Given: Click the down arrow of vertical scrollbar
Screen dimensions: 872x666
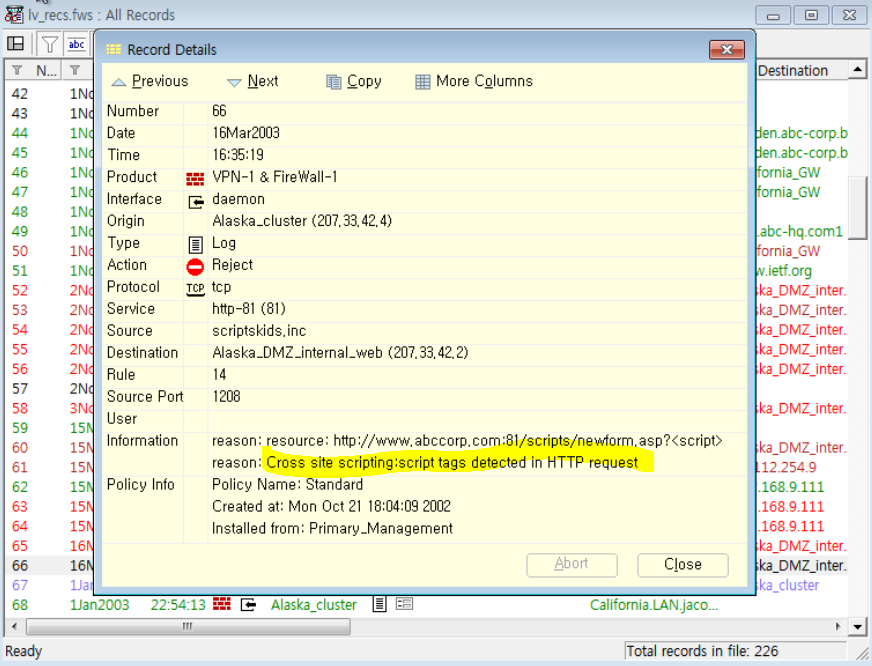Looking at the screenshot, I should click(857, 627).
